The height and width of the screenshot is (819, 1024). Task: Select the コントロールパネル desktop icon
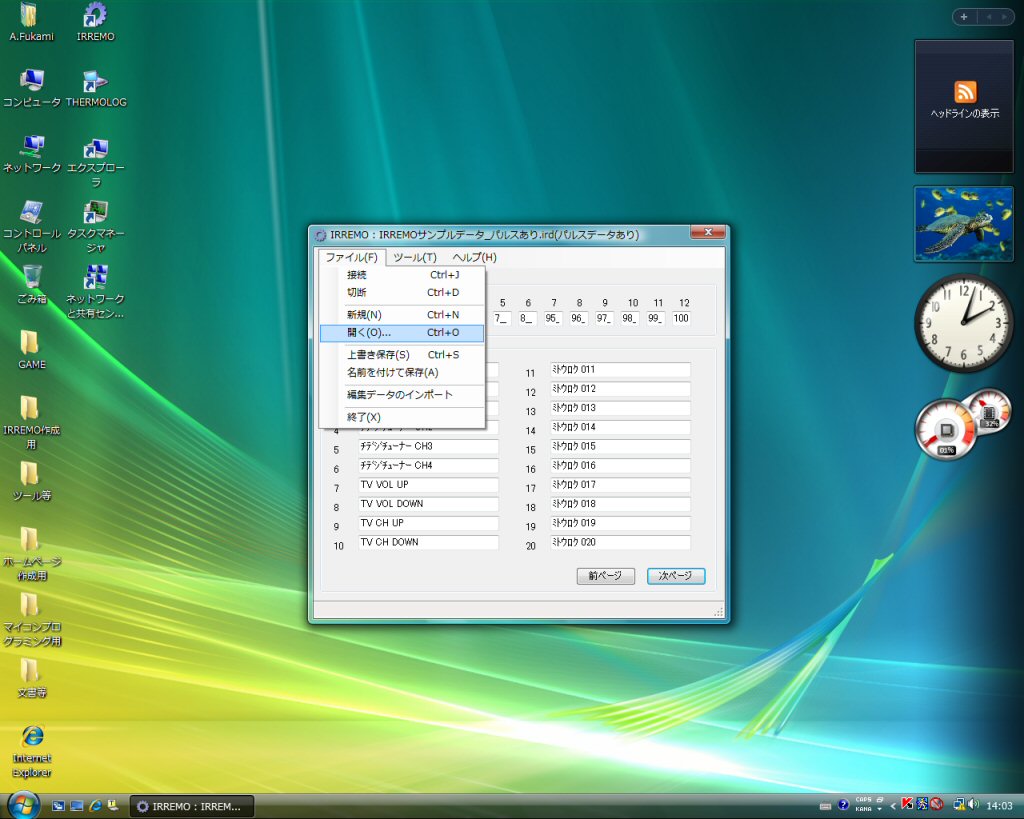click(x=31, y=227)
